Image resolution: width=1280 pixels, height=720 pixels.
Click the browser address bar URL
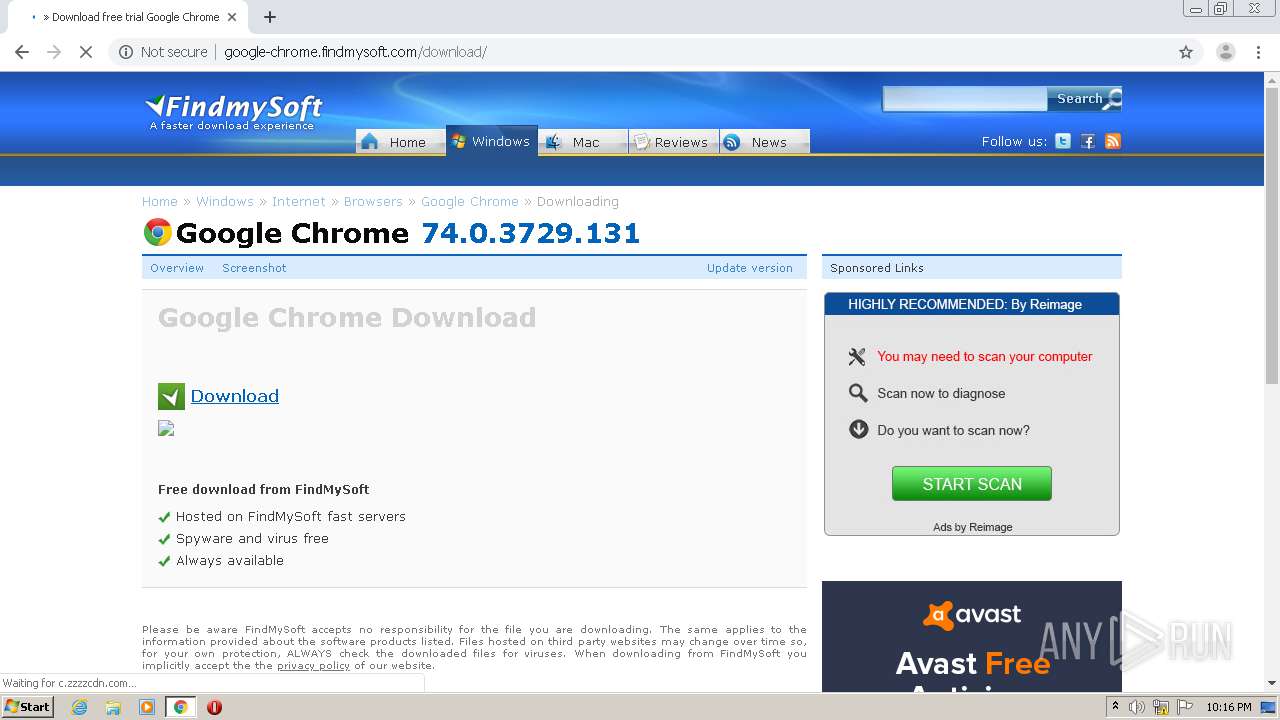click(x=355, y=52)
